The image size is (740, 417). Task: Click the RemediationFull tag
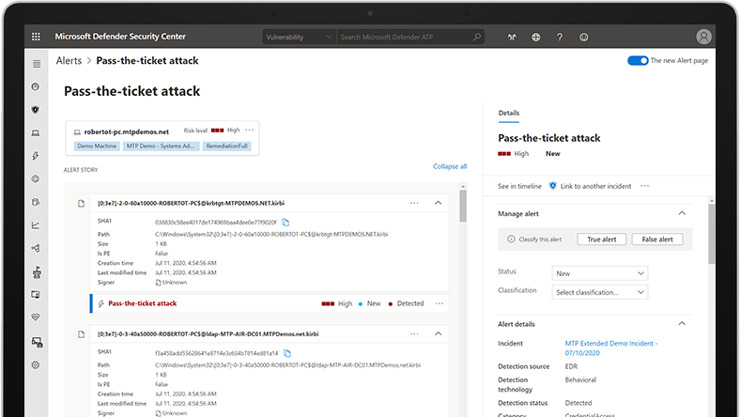coord(227,146)
